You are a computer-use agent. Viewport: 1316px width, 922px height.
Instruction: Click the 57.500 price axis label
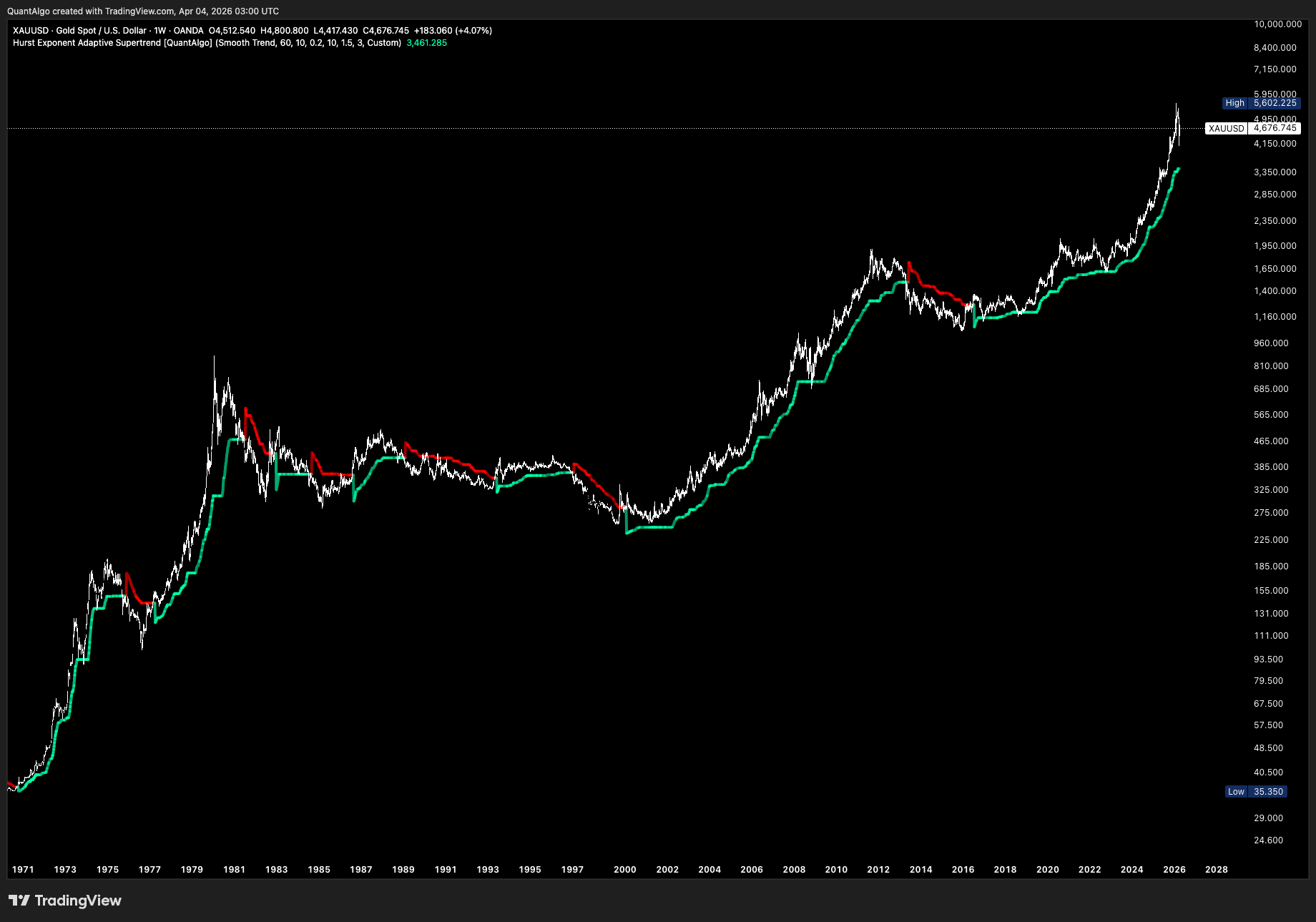tap(1268, 725)
